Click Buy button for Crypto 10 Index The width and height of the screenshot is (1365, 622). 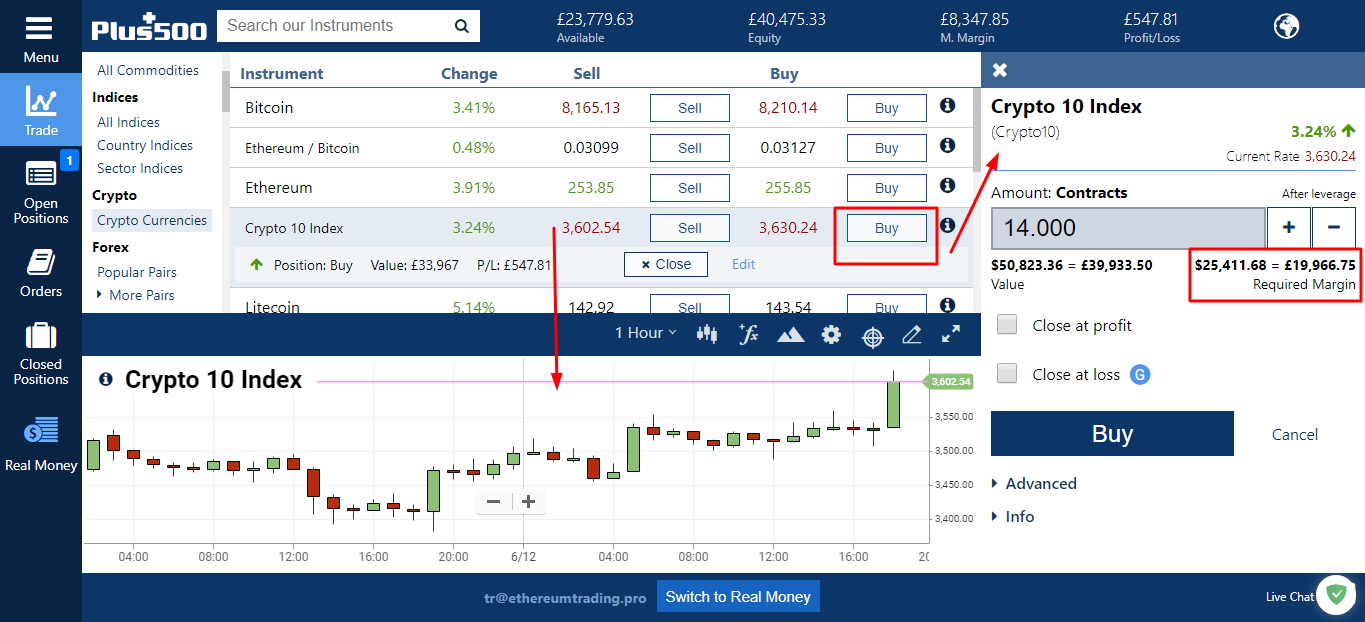(887, 228)
